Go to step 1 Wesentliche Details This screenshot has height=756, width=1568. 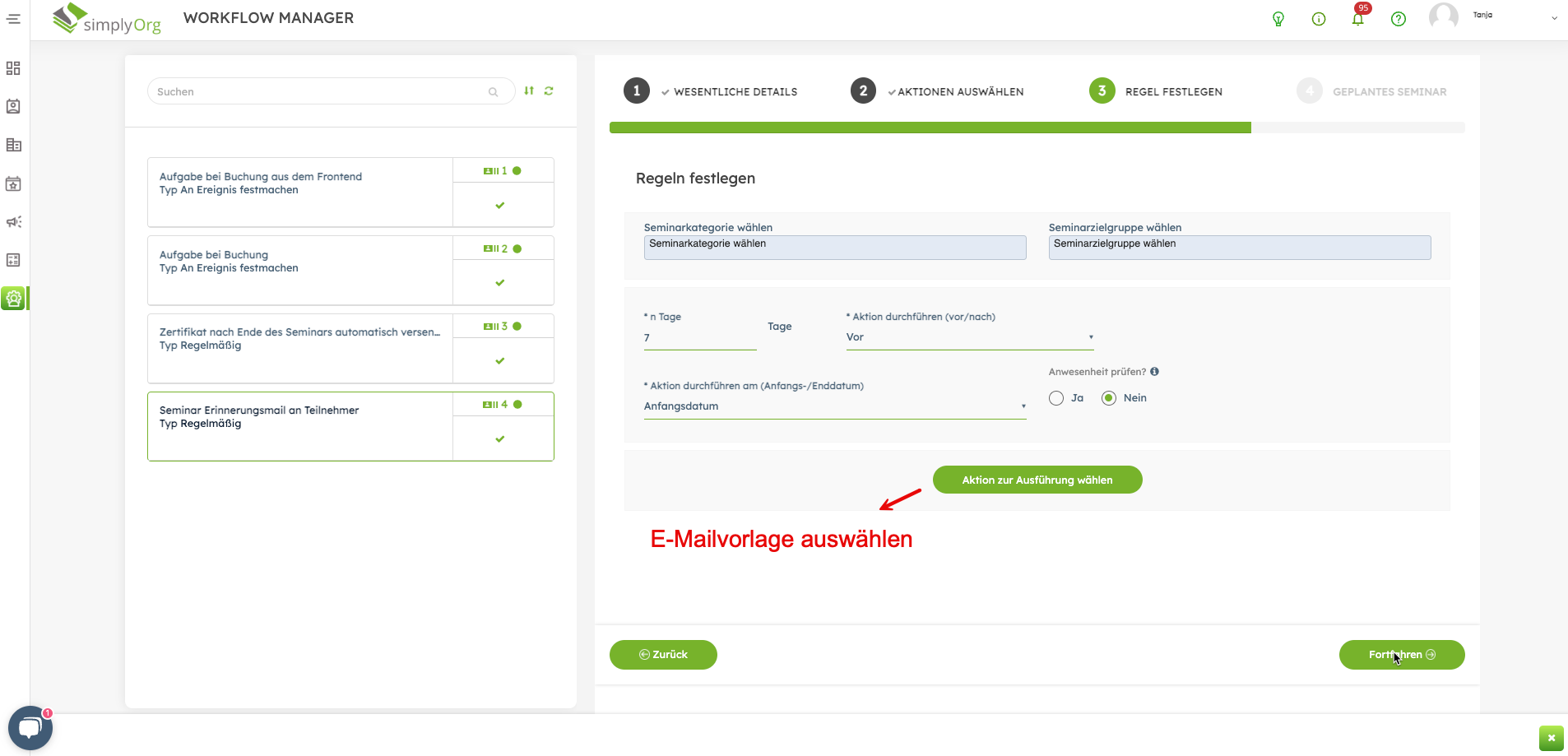pyautogui.click(x=637, y=91)
